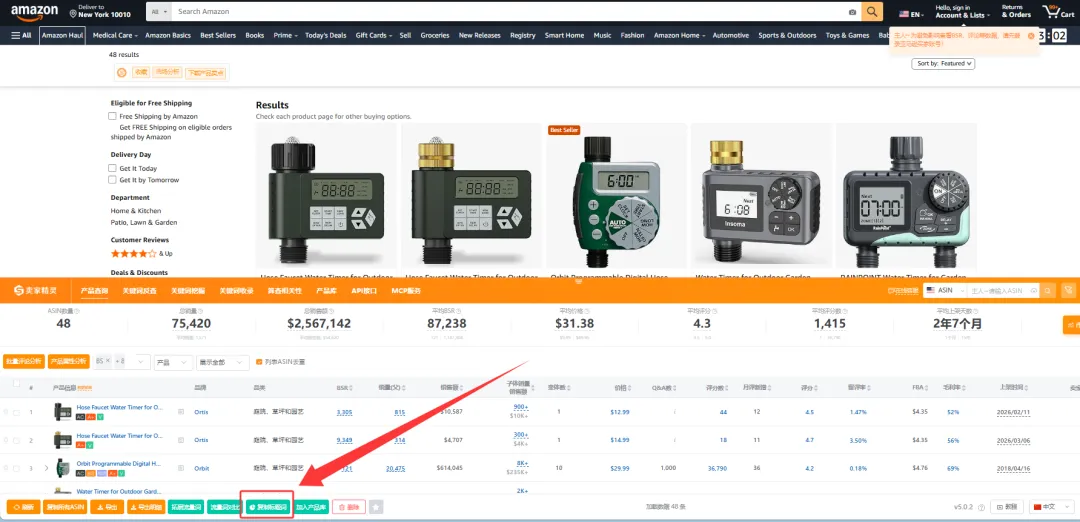Click the SellerSprite logo in orange bar

(x=36, y=291)
